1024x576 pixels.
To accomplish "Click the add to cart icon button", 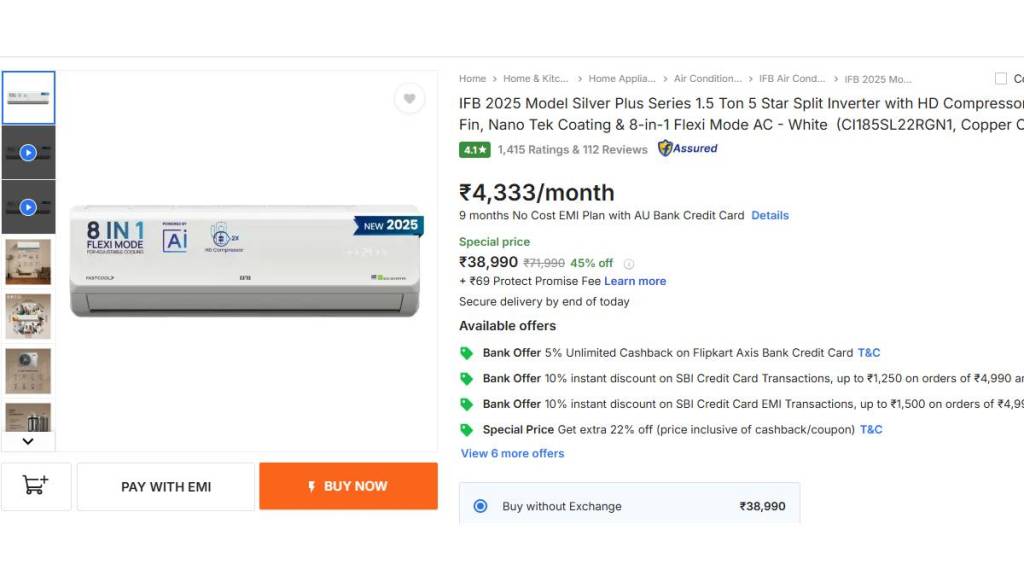I will [36, 486].
